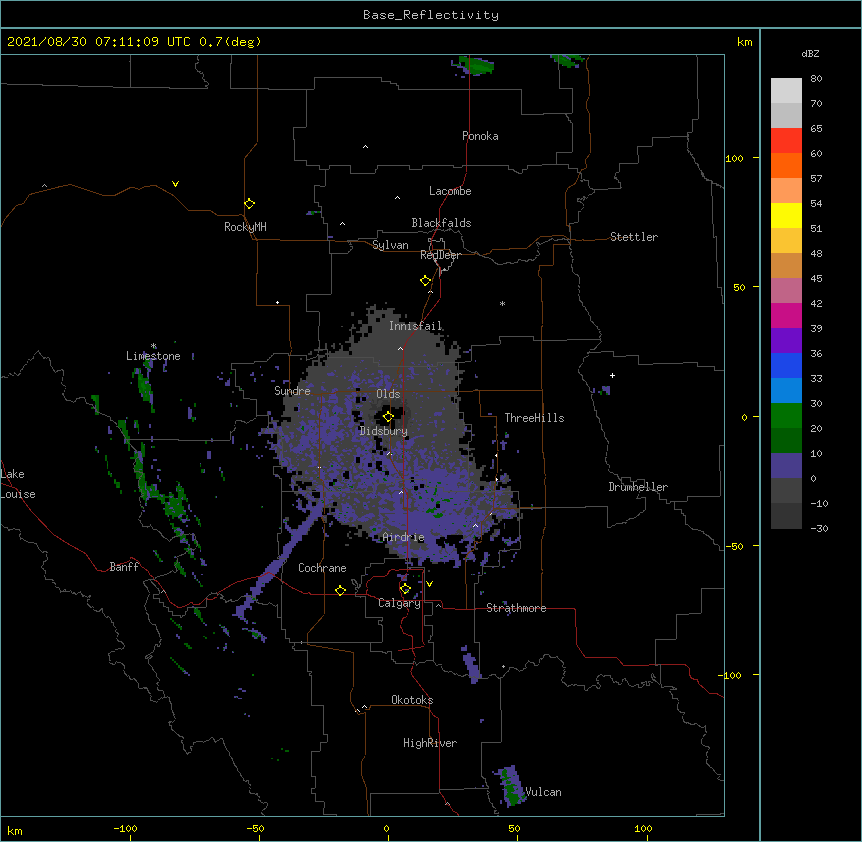Select the radar site diamond between Olds and Didsbury

(388, 417)
